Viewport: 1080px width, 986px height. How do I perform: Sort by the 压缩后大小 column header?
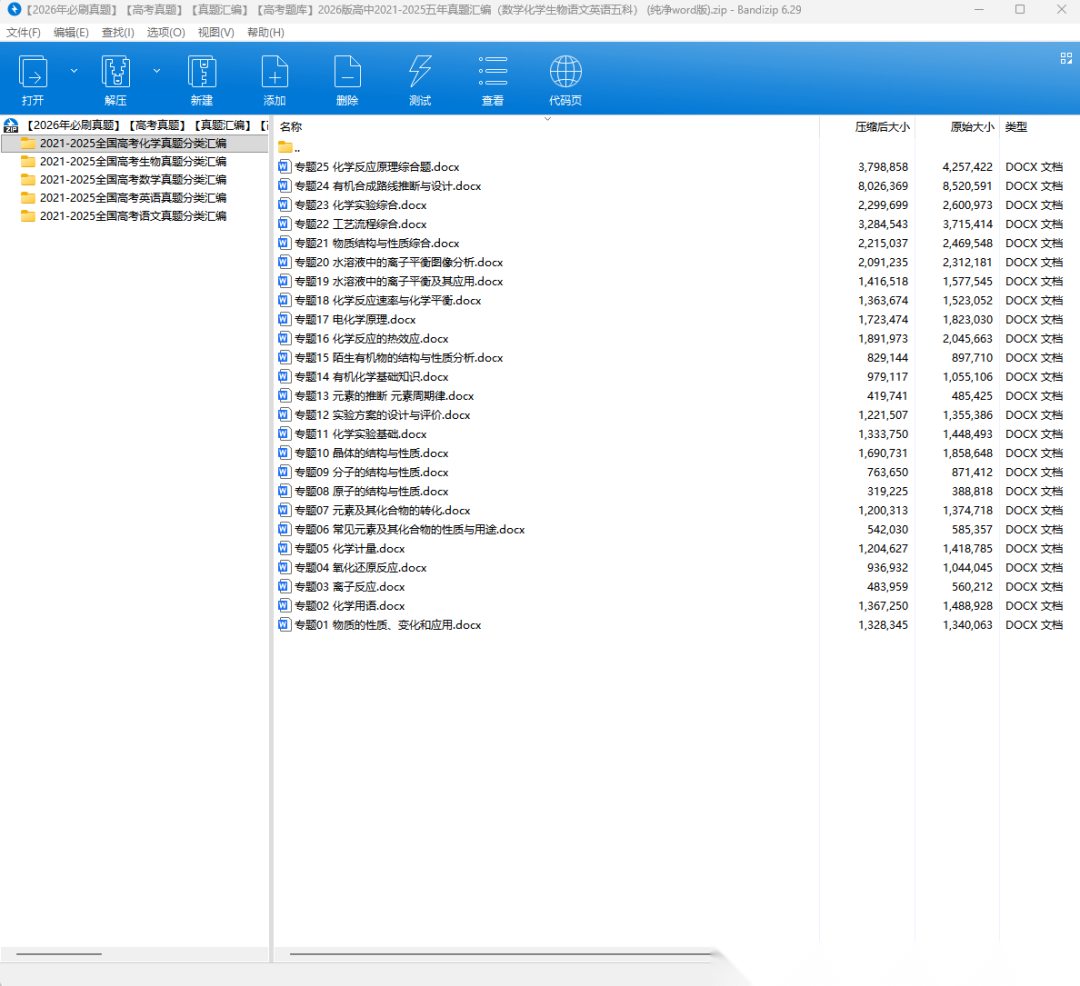(x=881, y=127)
